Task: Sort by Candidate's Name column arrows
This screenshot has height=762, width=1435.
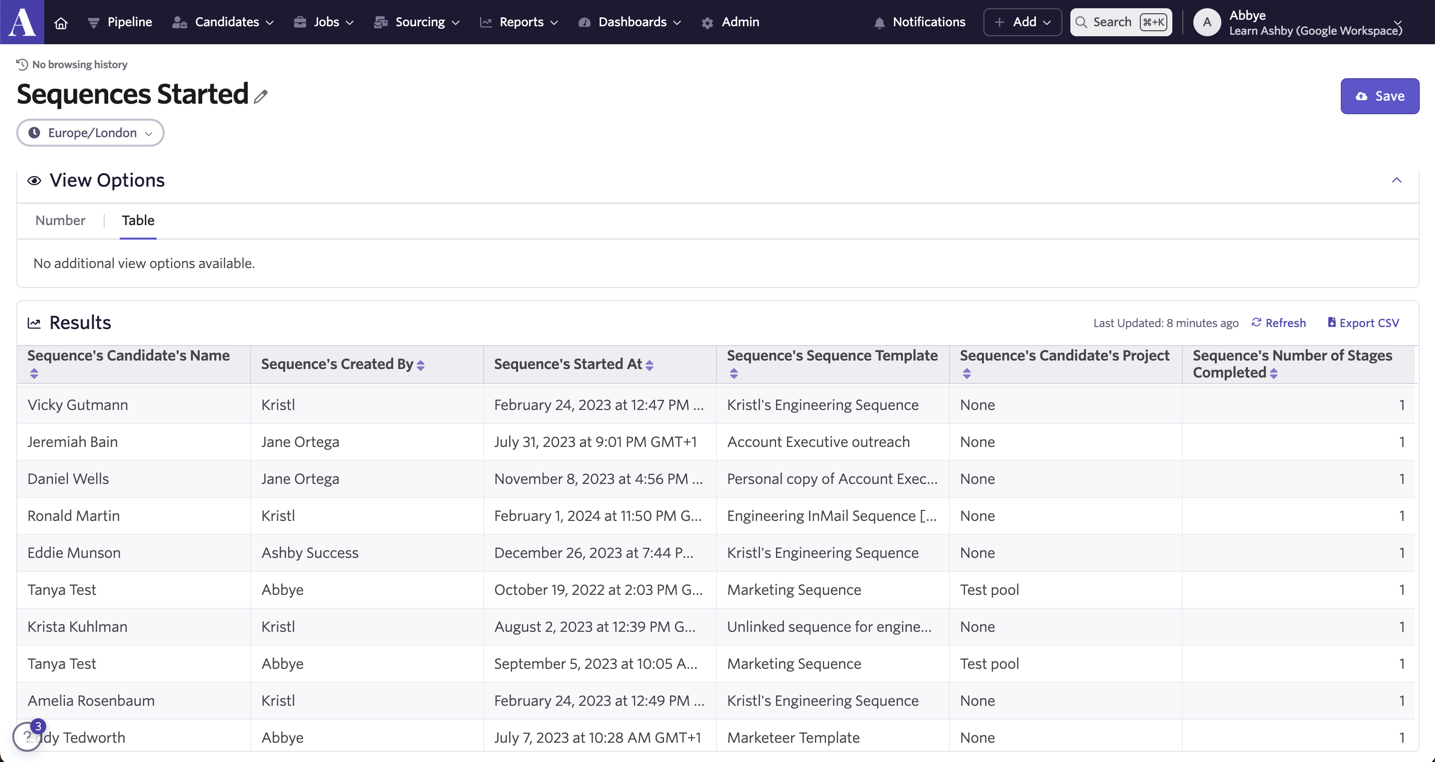Action: [34, 374]
